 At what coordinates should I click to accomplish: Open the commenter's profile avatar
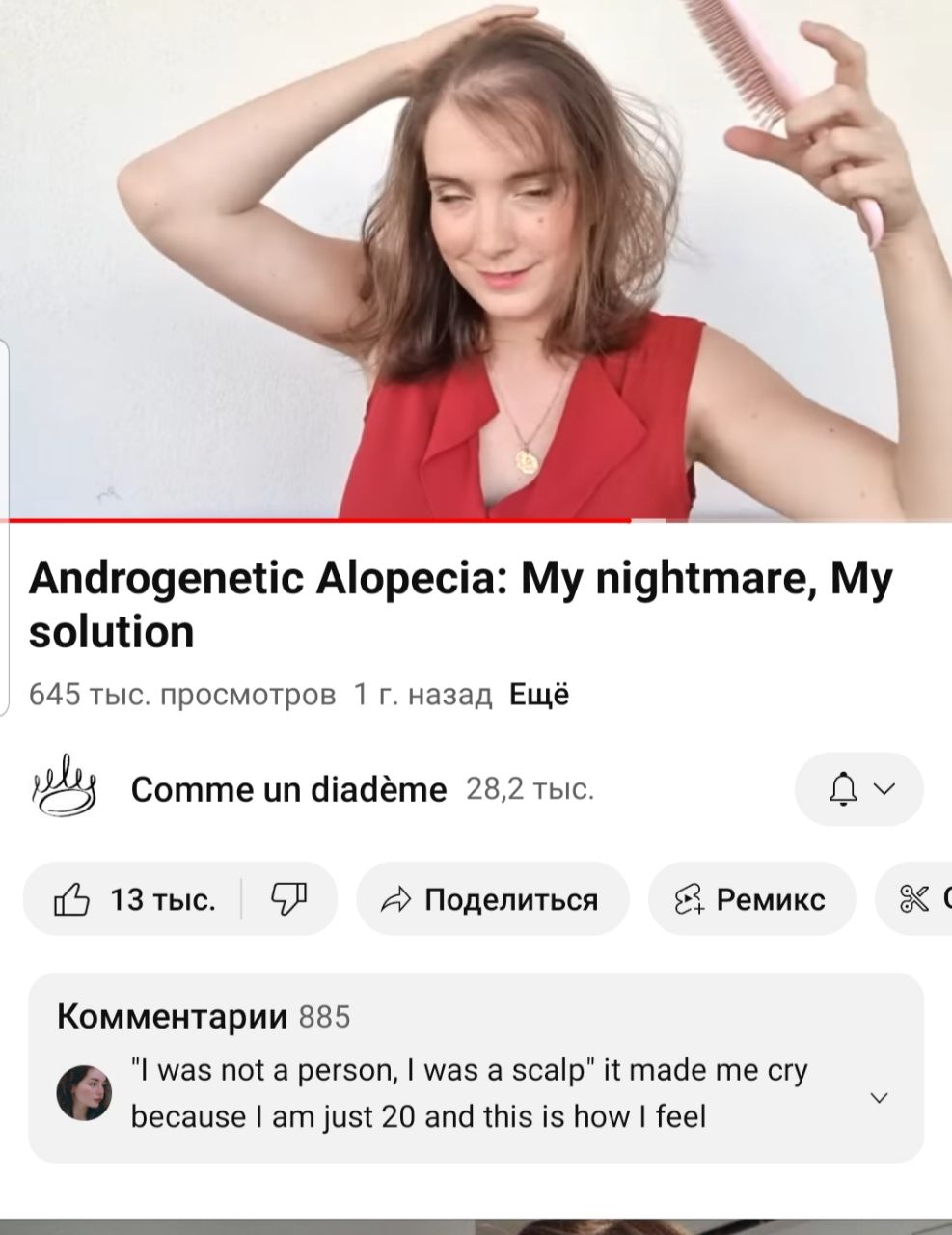tap(84, 1094)
